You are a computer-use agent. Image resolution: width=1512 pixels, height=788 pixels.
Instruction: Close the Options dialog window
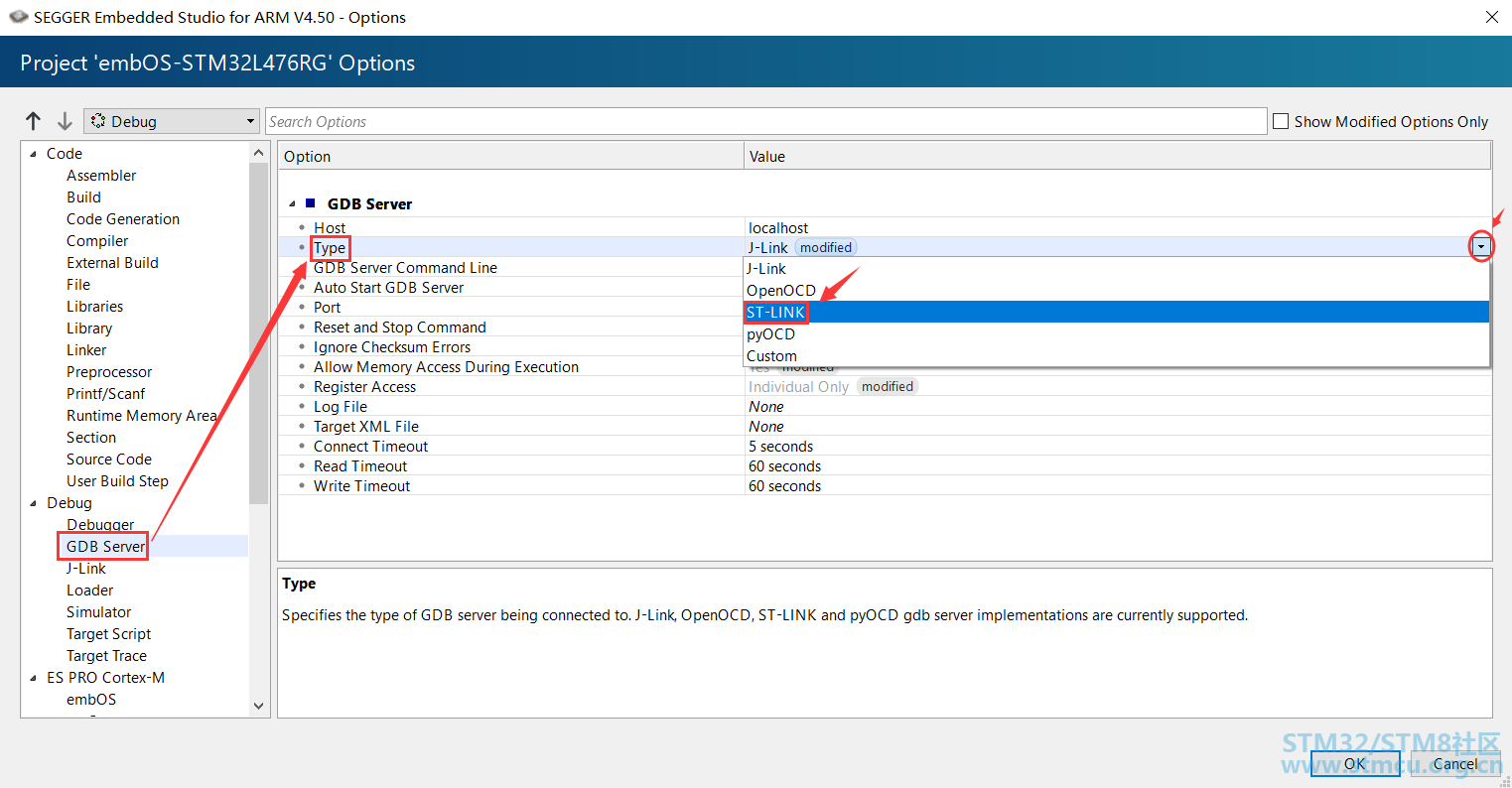[x=1491, y=17]
